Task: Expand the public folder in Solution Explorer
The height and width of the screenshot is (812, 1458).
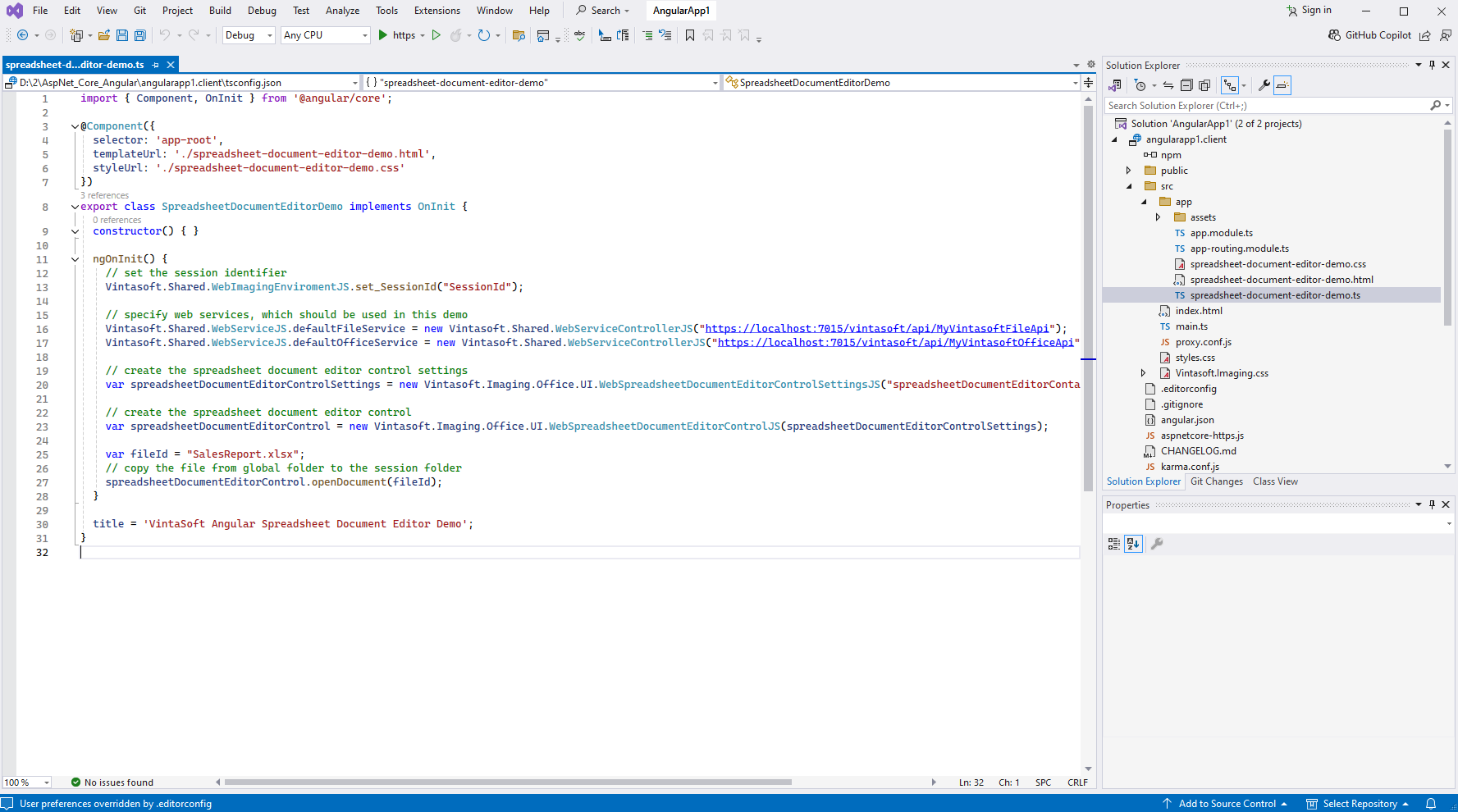Action: tap(1128, 171)
